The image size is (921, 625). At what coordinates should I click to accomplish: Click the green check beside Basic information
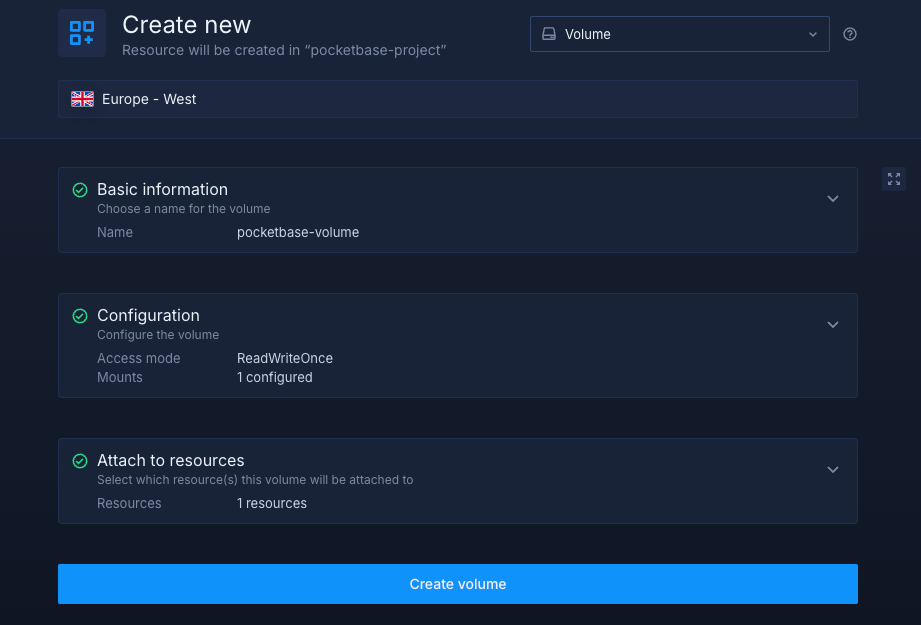[x=80, y=190]
